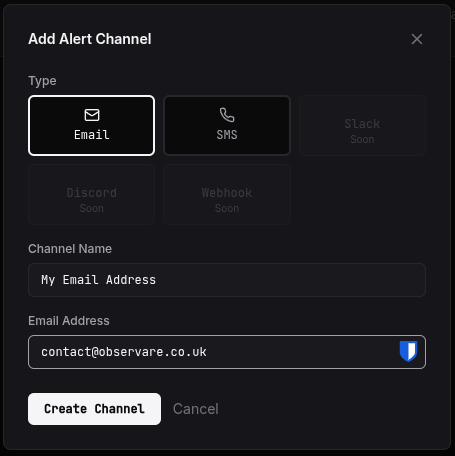Screen dimensions: 455x456
Task: Click Create Channel button
Action: pyautogui.click(x=94, y=409)
